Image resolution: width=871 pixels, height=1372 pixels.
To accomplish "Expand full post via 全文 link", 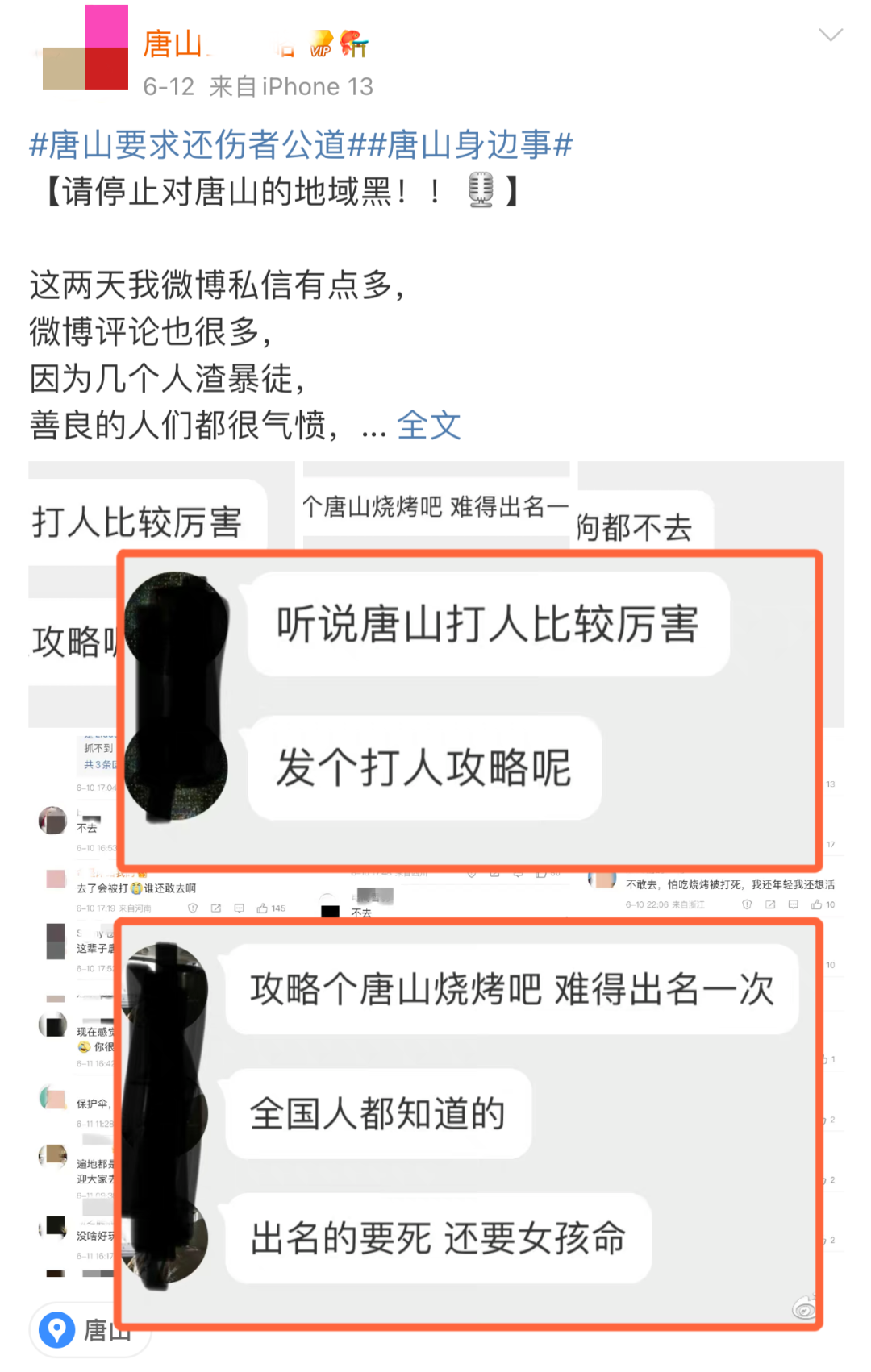I will (428, 425).
